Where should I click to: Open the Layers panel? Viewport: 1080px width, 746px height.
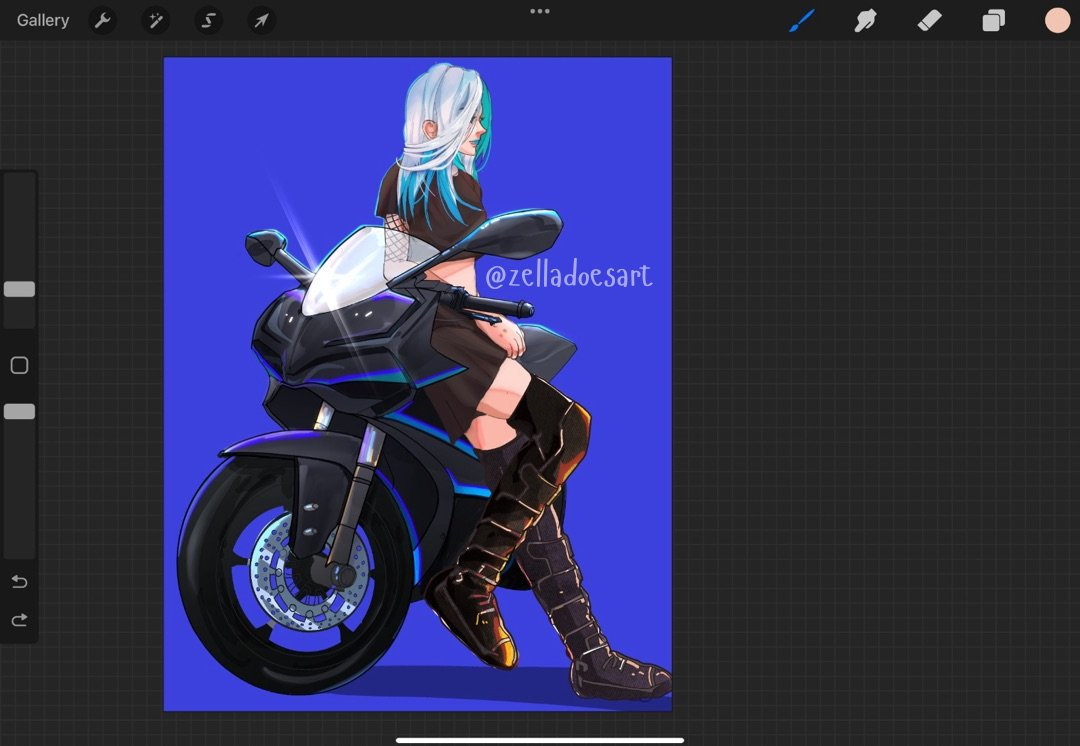tap(993, 20)
